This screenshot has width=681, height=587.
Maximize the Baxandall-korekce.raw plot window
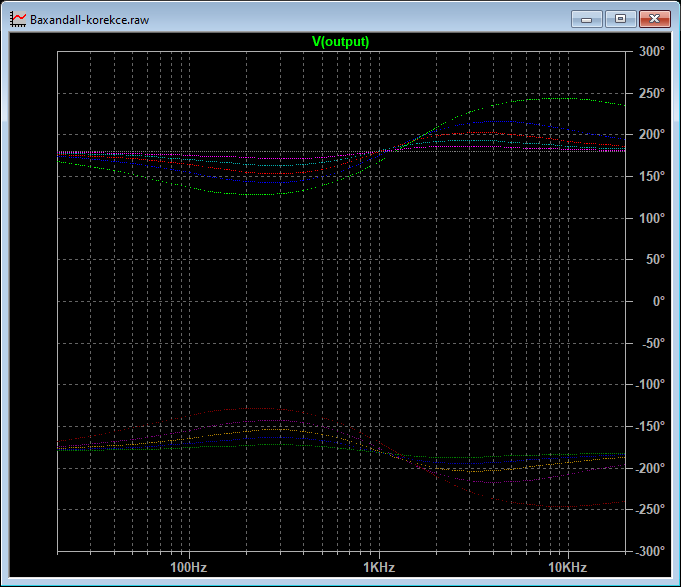click(x=620, y=19)
